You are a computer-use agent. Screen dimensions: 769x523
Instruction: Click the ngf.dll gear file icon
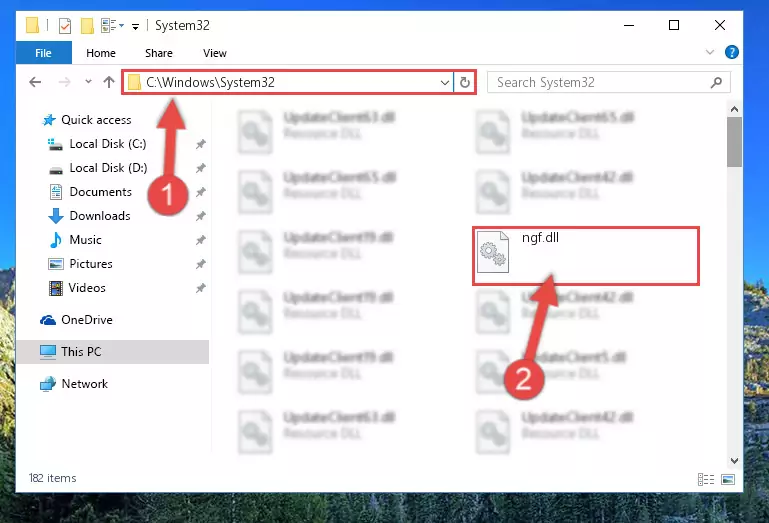[x=493, y=252]
